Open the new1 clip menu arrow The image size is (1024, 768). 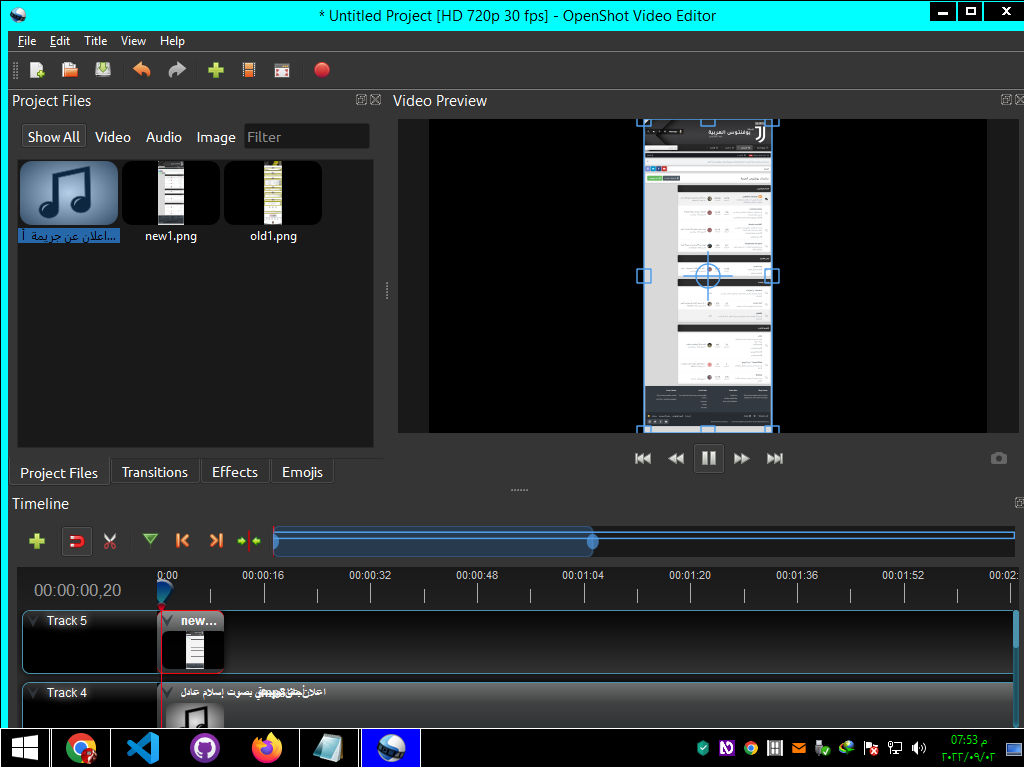click(168, 620)
